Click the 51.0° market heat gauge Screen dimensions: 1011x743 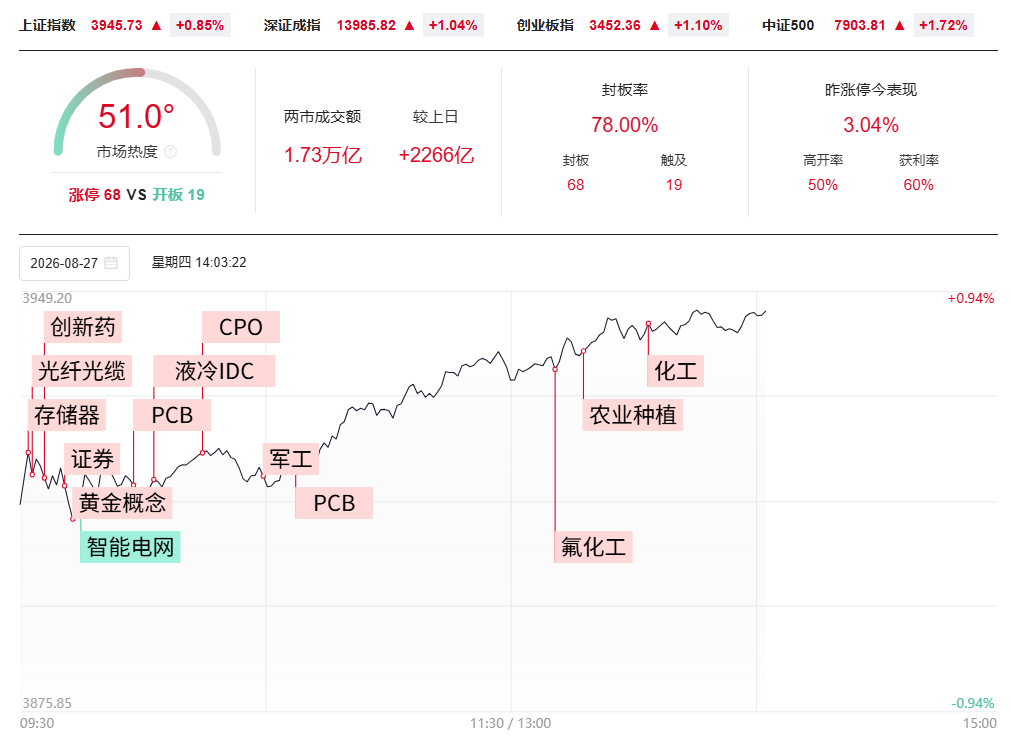[137, 113]
